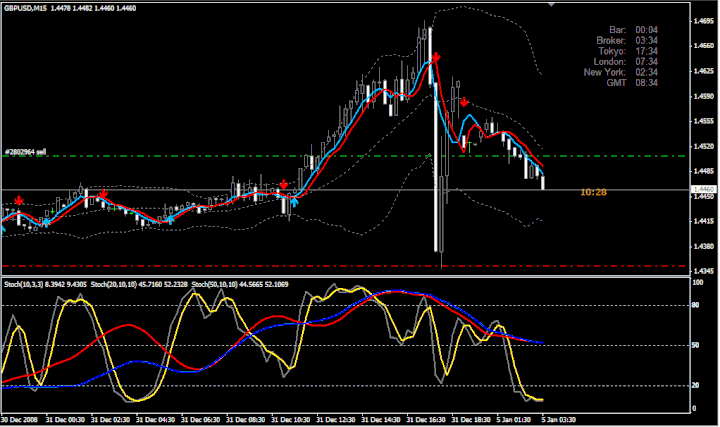
Task: Click the orange 10:28 candle timer
Action: point(593,192)
